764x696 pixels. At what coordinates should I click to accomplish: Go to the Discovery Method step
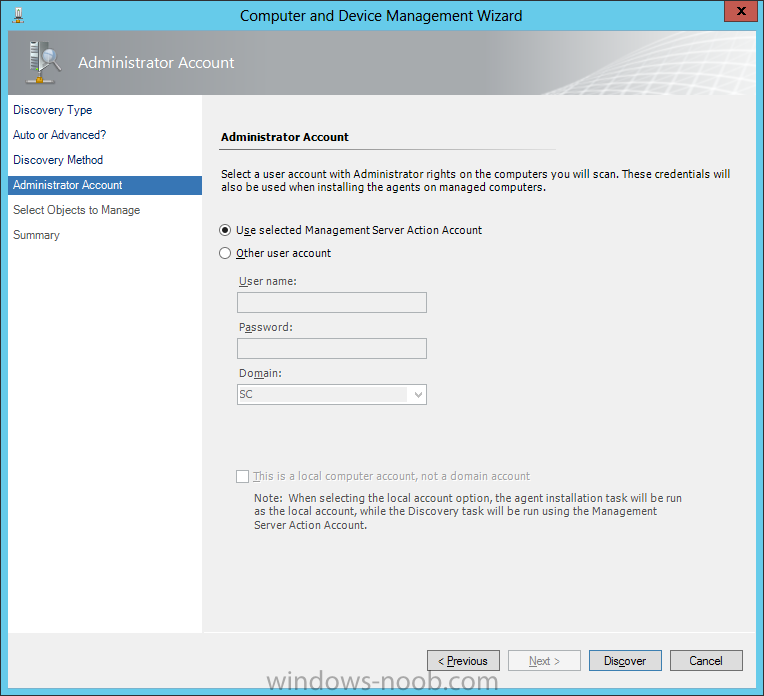tap(58, 160)
